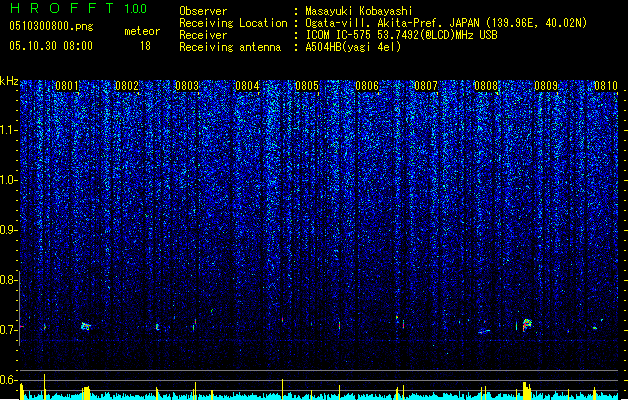This screenshot has width=629, height=400.
Task: Click the meteor count value 18
Action: (x=145, y=46)
